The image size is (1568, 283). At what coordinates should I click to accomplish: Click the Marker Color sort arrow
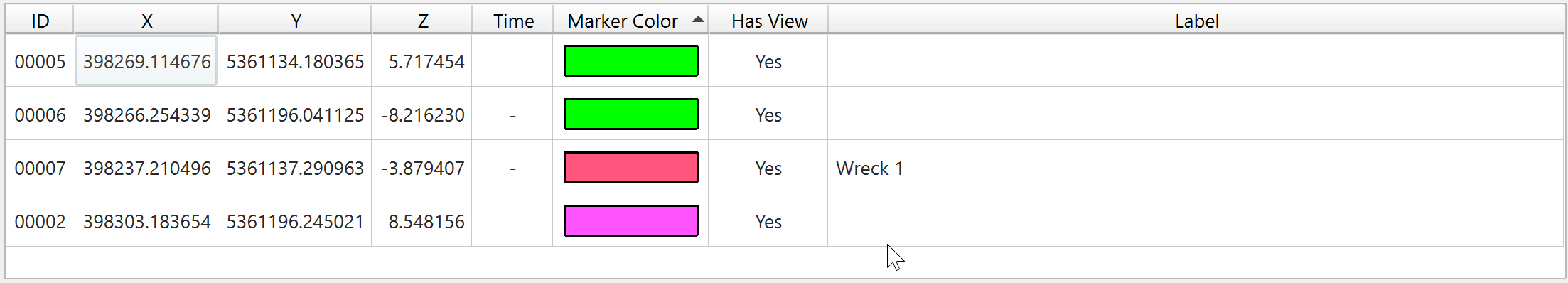[x=698, y=20]
